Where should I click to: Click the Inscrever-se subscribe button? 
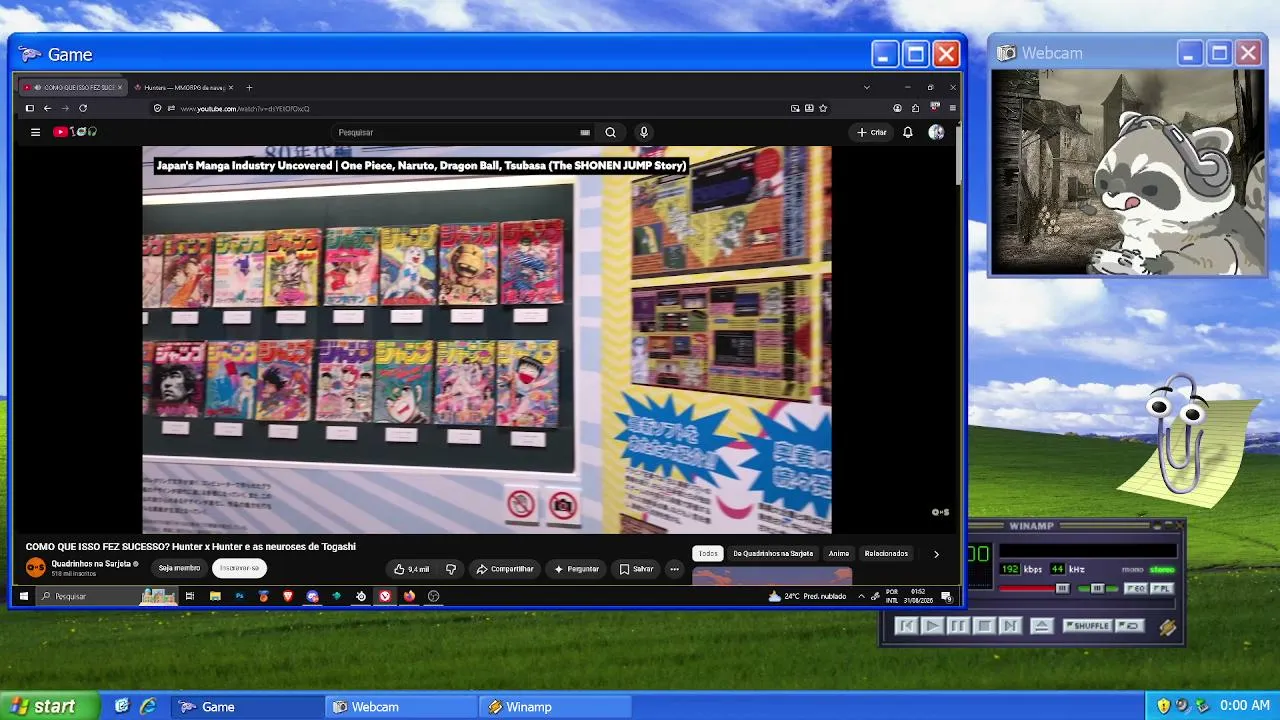[x=239, y=568]
